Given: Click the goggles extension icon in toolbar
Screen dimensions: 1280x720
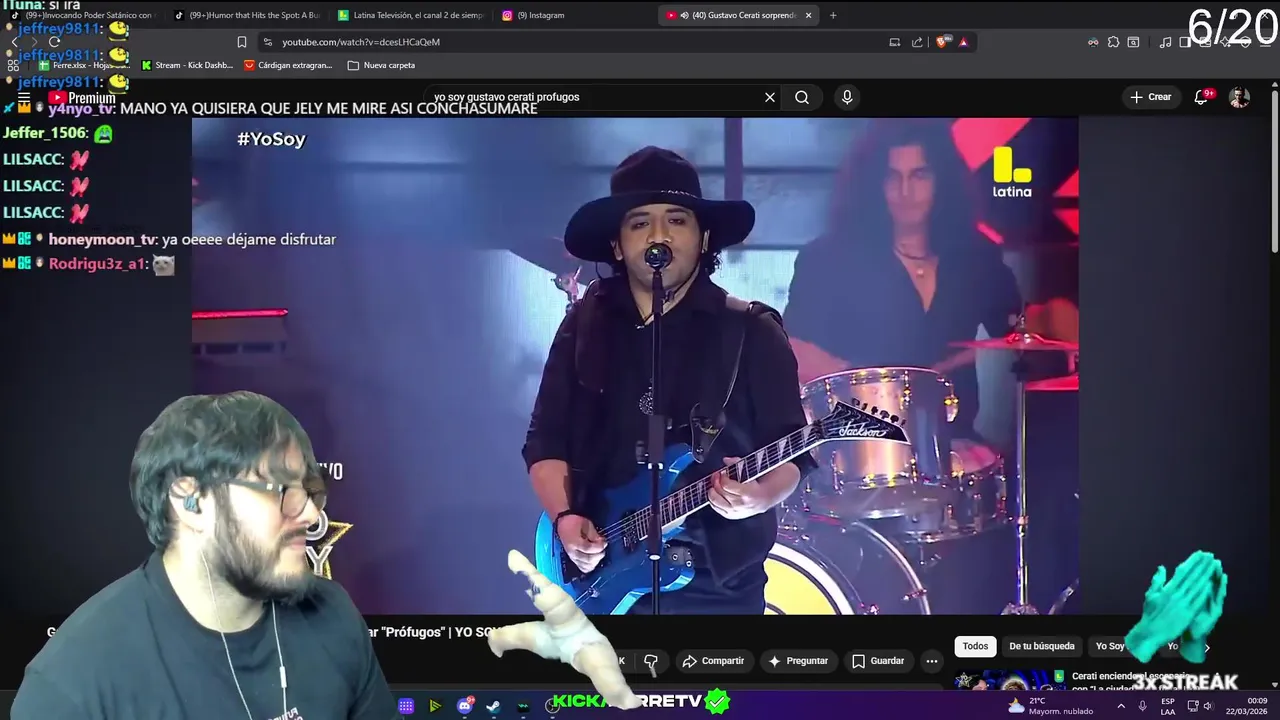Looking at the screenshot, I should (1093, 42).
